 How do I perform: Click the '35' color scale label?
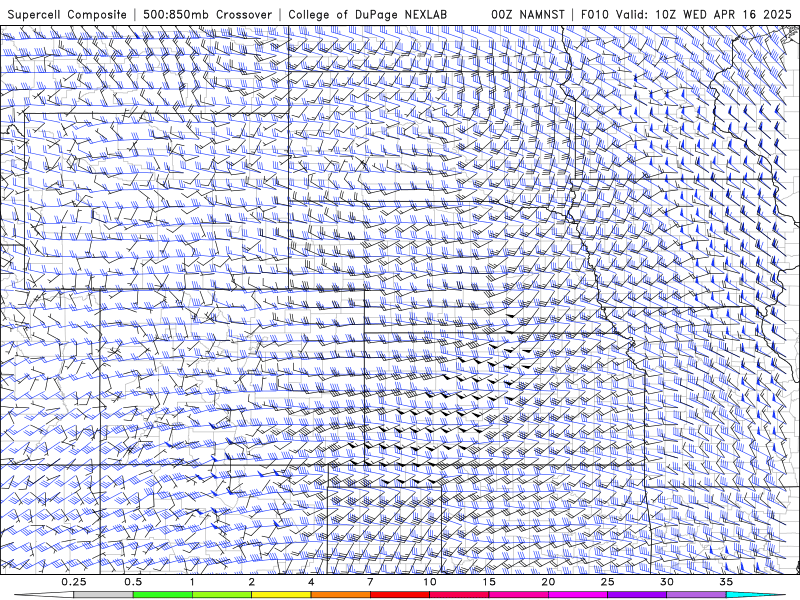click(x=726, y=582)
